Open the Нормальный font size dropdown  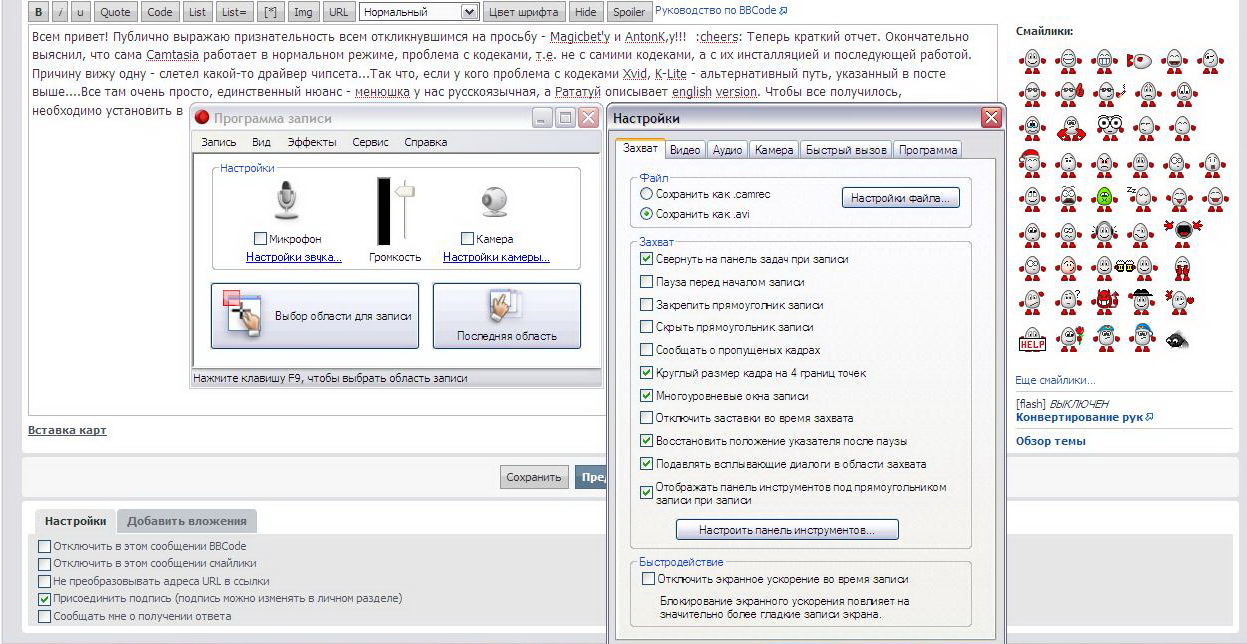(x=419, y=12)
